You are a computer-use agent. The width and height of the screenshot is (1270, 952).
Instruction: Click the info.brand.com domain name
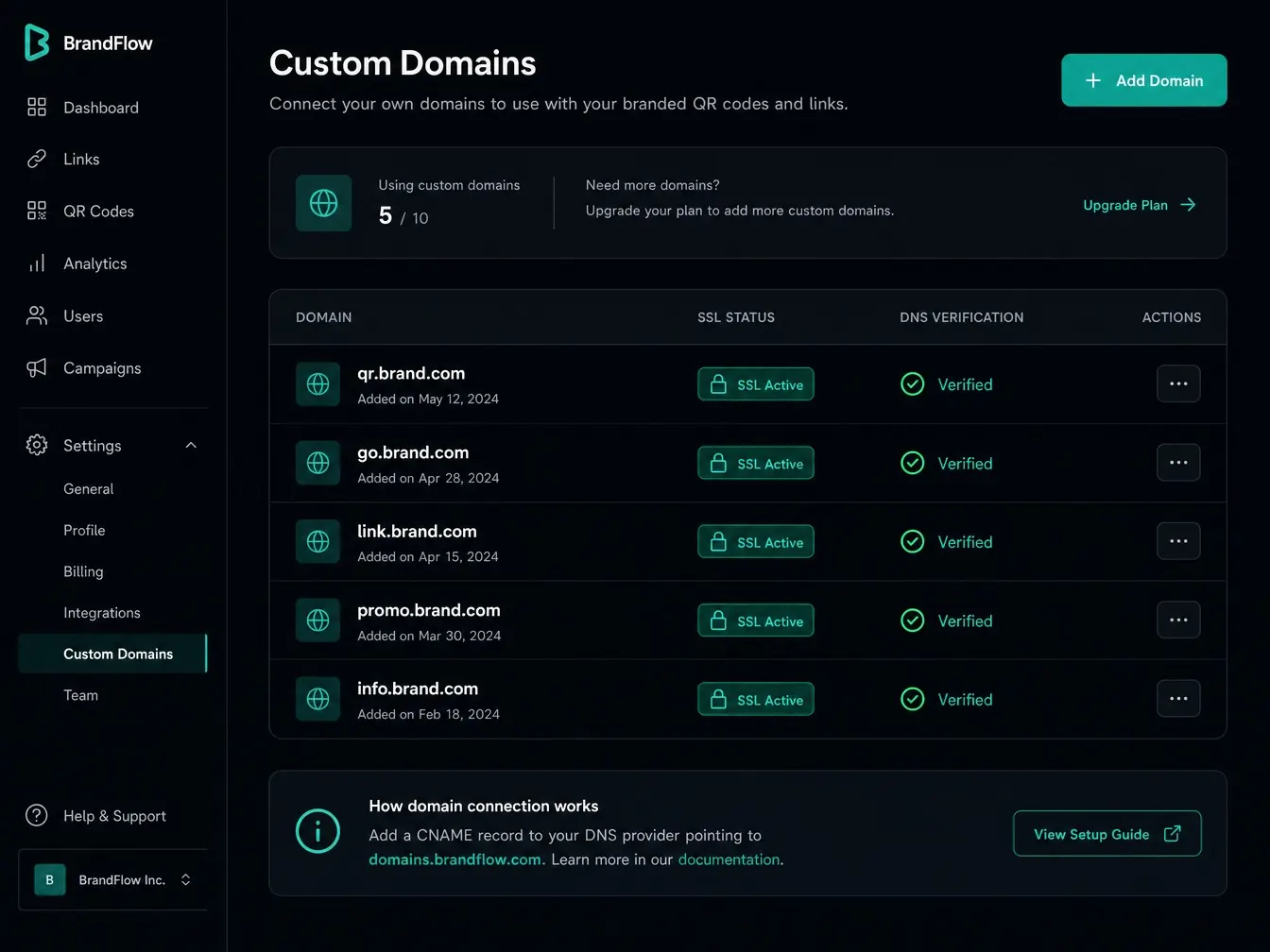418,688
